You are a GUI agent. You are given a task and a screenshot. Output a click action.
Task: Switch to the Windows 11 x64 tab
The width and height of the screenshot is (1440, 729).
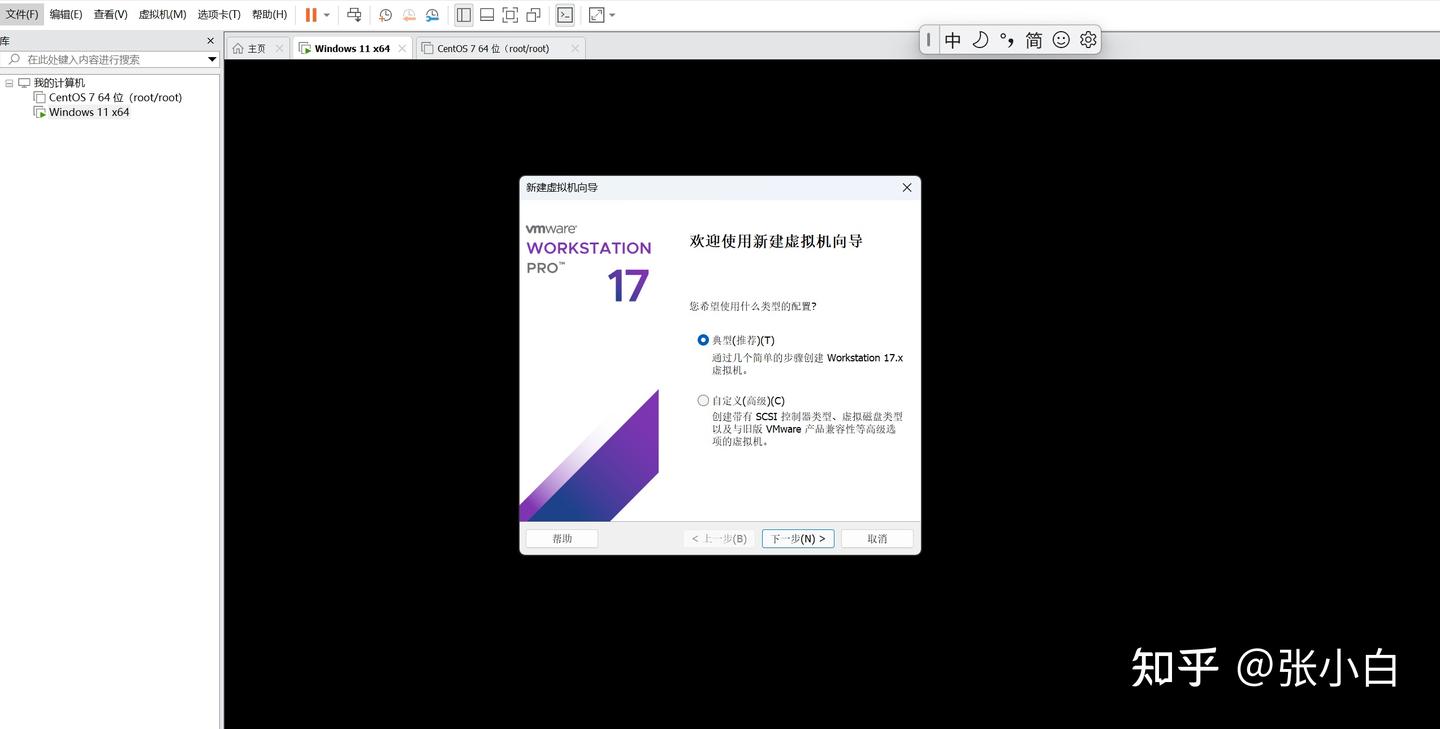click(352, 48)
